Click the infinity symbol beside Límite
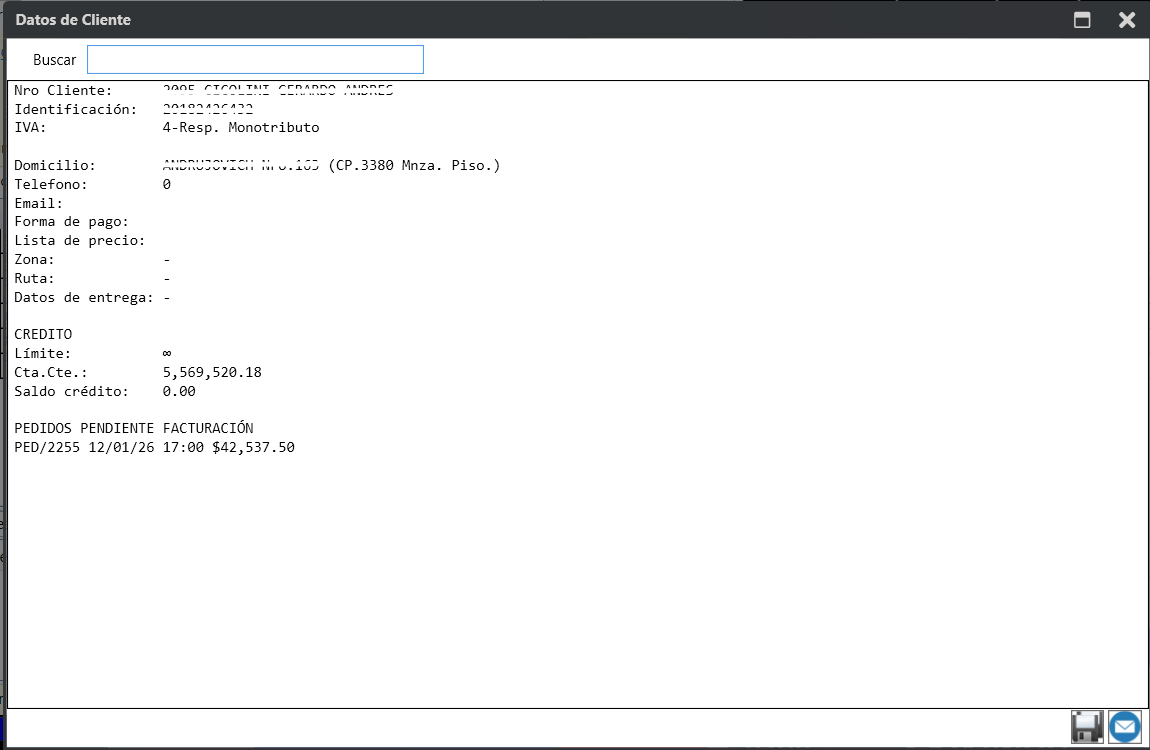The image size is (1150, 750). pos(167,354)
